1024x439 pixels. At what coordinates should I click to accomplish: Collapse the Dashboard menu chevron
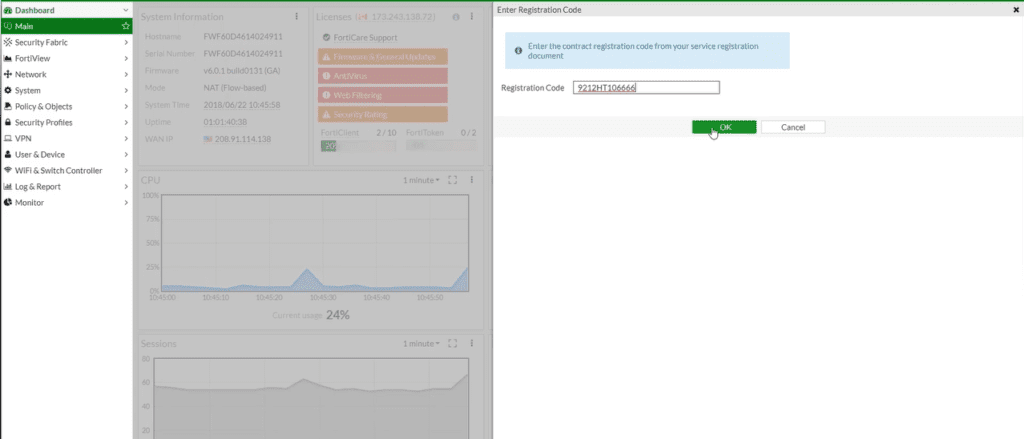[126, 10]
